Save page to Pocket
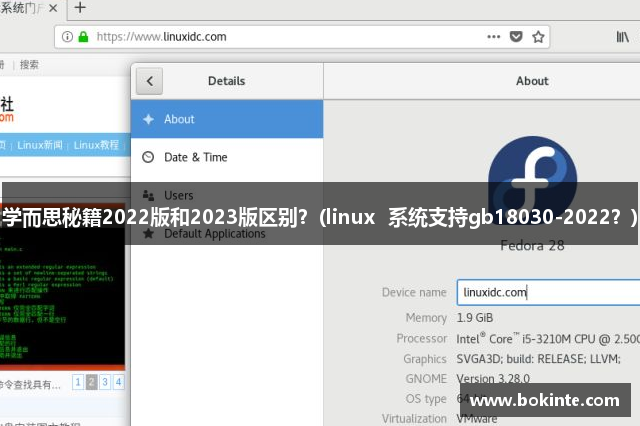The image size is (640, 426). coord(516,37)
